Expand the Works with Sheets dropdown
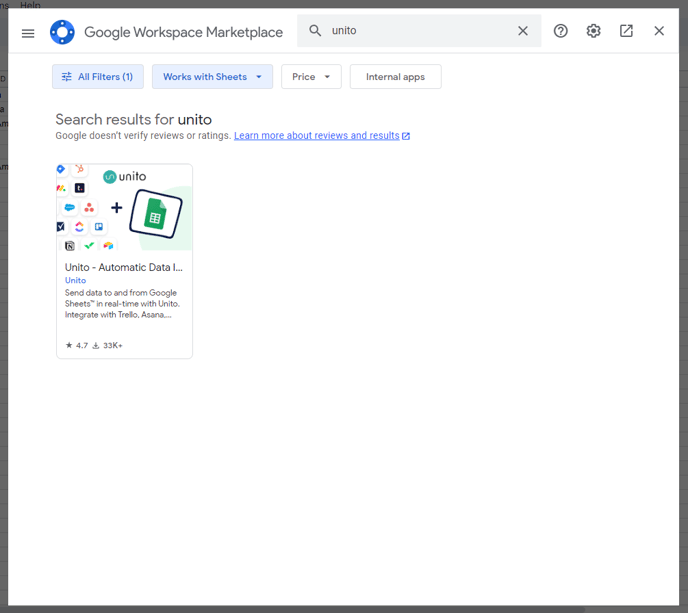Image resolution: width=688 pixels, height=613 pixels. tap(212, 77)
